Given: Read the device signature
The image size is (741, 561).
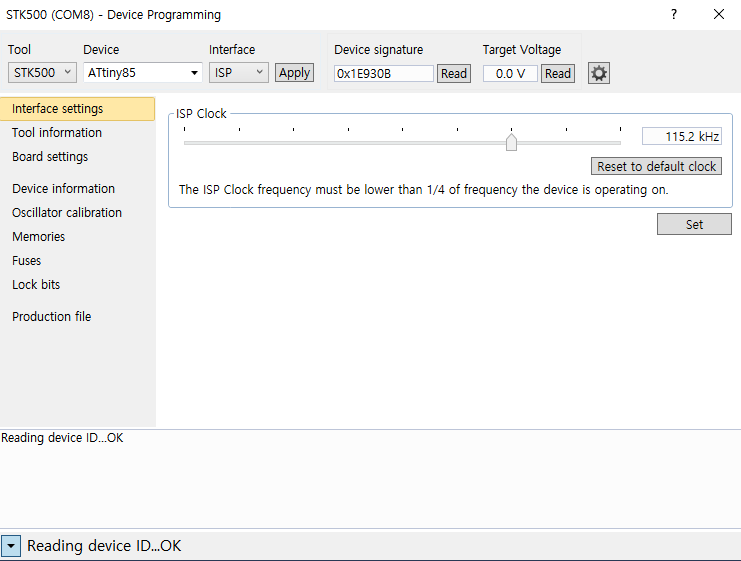Looking at the screenshot, I should pyautogui.click(x=454, y=73).
